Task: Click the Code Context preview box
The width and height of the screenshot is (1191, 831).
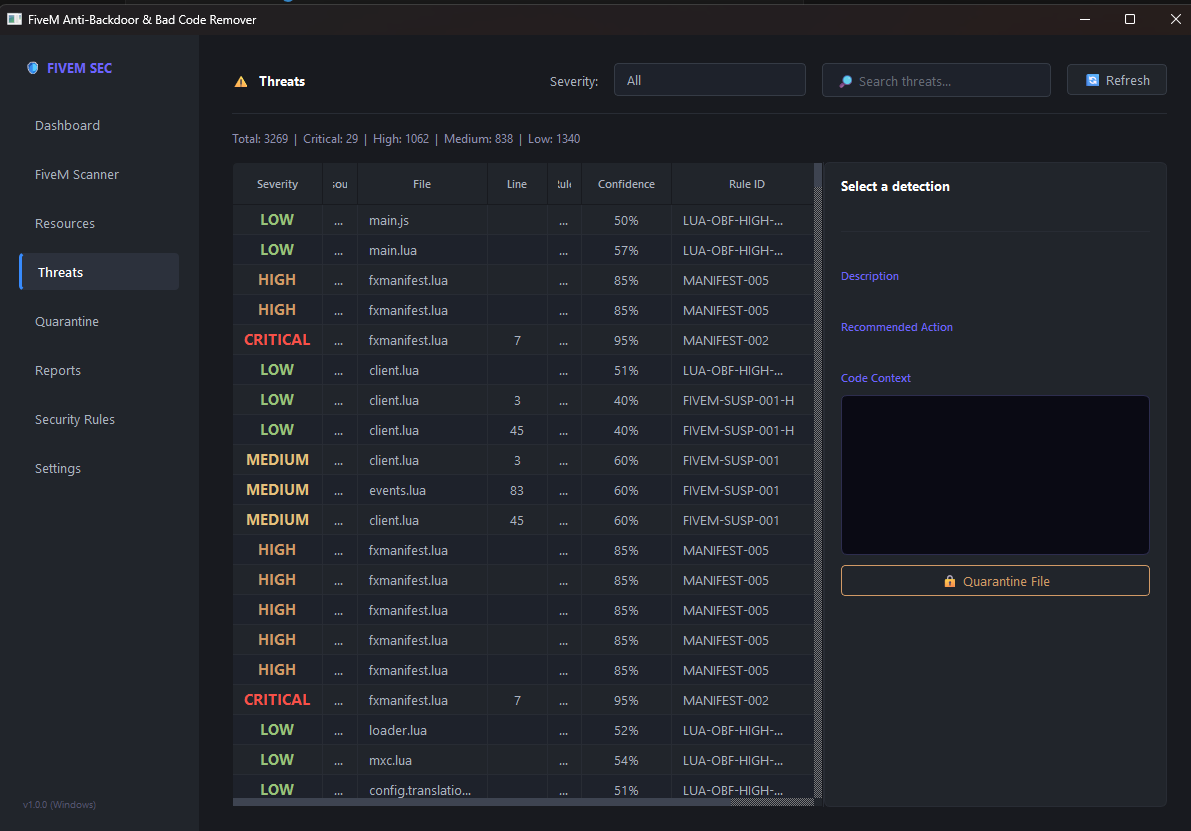Action: (x=995, y=475)
